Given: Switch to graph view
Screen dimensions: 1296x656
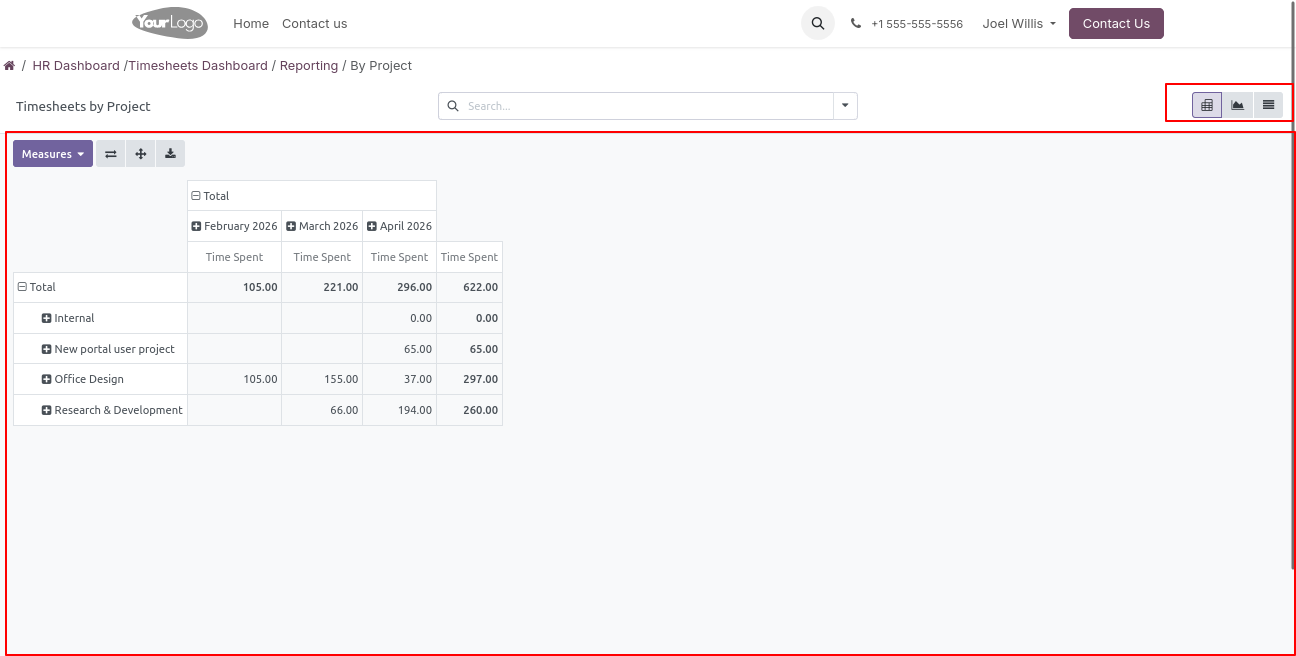Looking at the screenshot, I should click(x=1238, y=105).
